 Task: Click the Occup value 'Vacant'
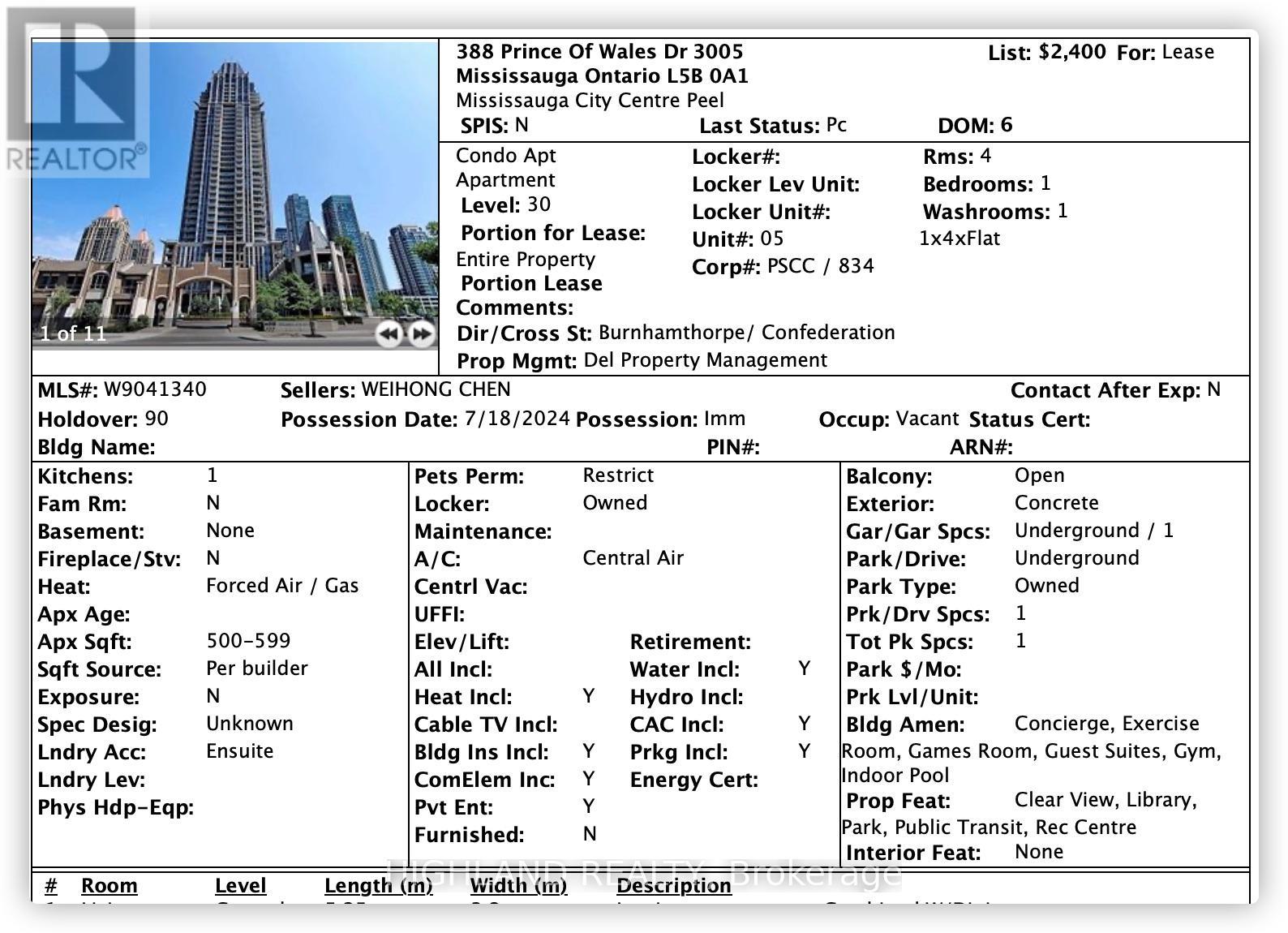pyautogui.click(x=927, y=419)
